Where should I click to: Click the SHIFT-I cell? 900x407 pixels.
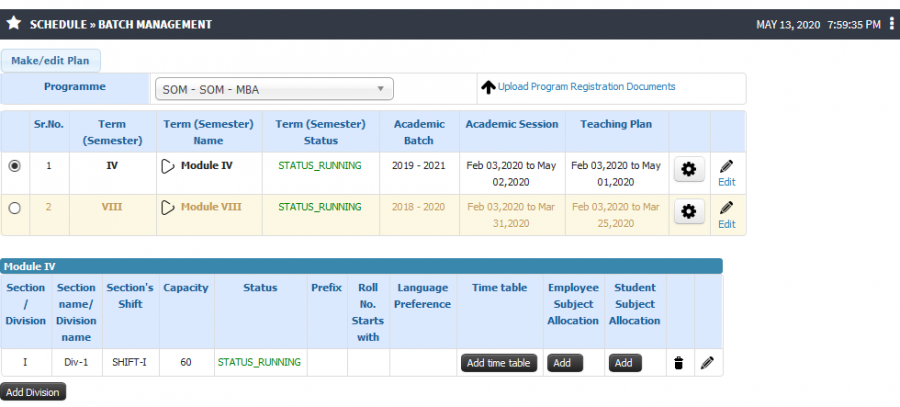pos(130,363)
